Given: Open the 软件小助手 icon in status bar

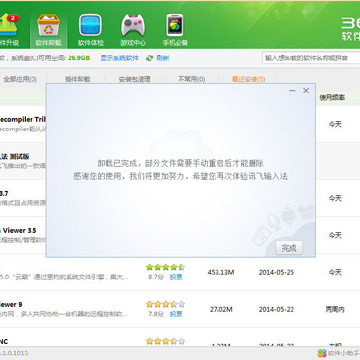Looking at the screenshot, I should [322, 353].
